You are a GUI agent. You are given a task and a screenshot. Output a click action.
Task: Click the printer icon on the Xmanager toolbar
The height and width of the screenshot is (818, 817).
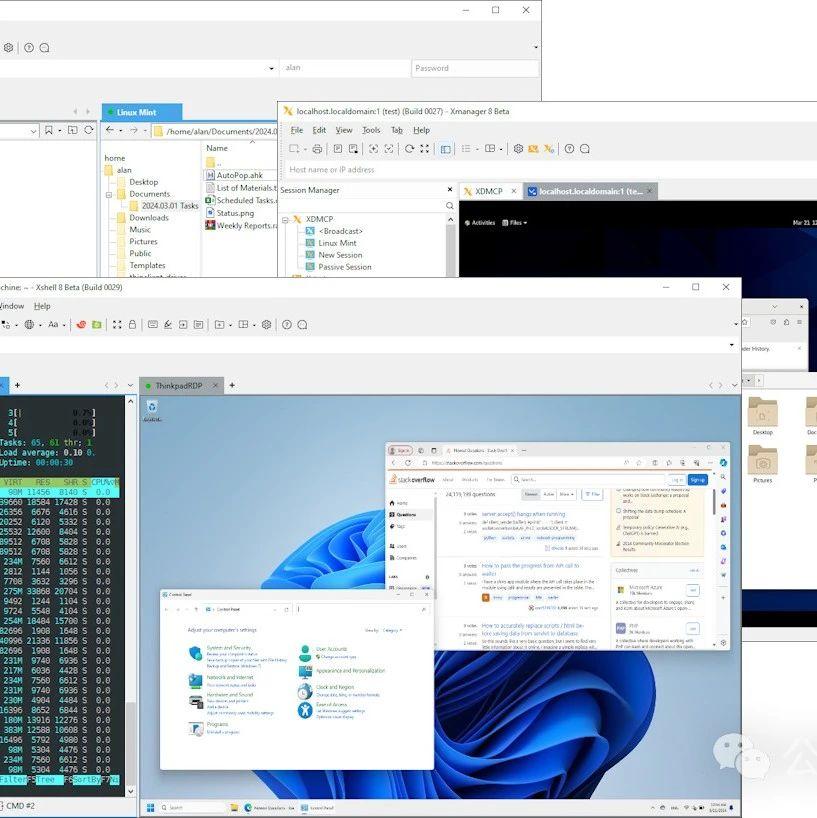(318, 148)
